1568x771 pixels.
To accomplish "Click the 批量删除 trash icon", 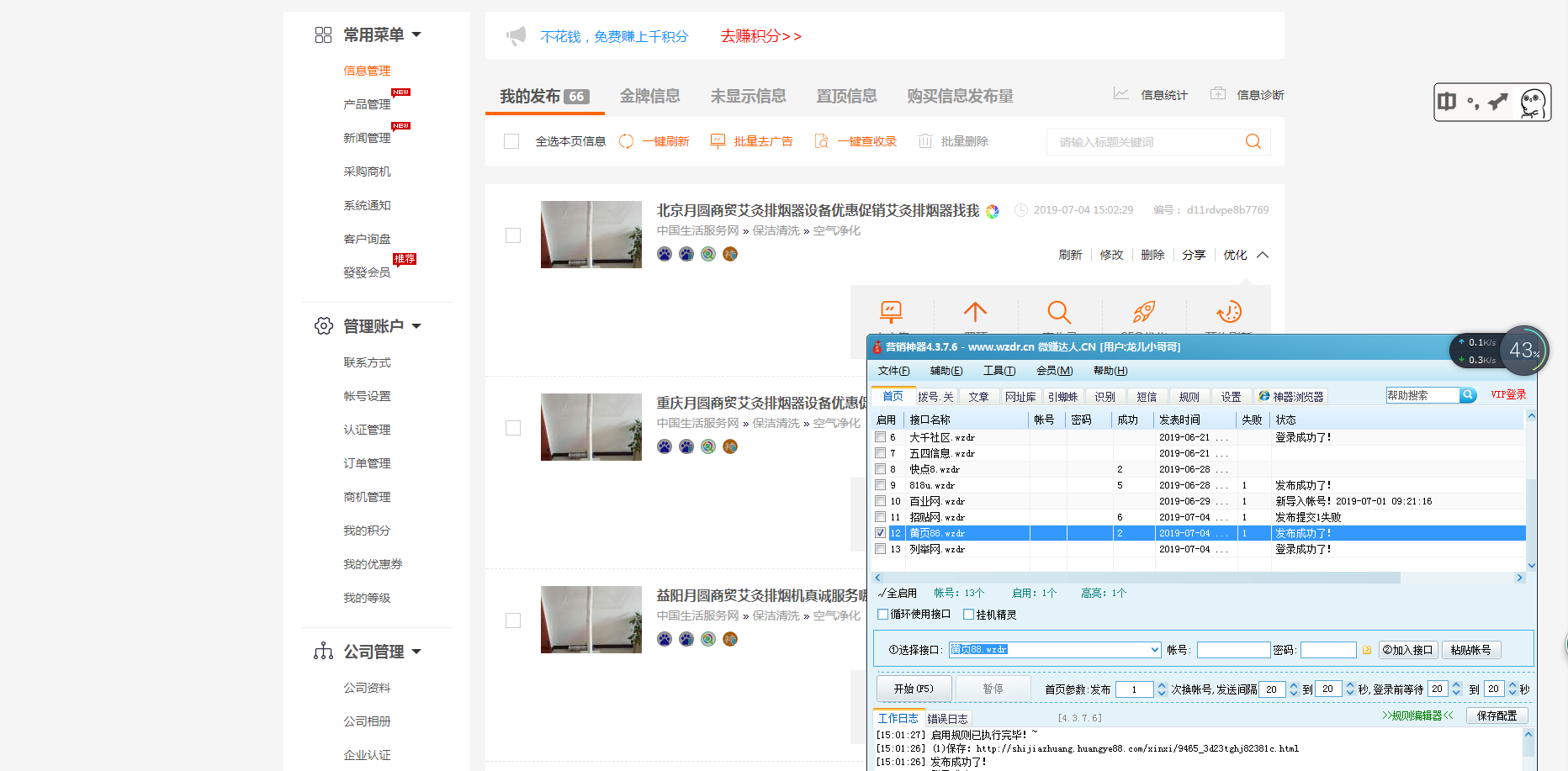I will pos(926,141).
